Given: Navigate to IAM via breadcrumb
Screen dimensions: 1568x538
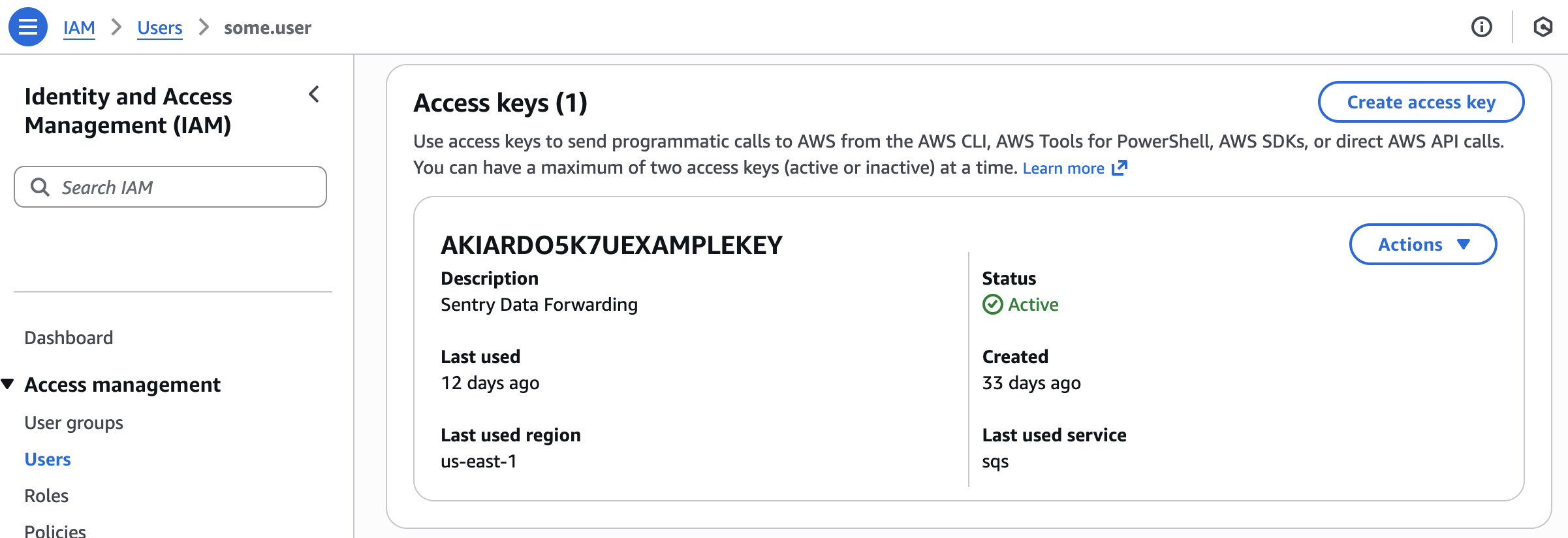Looking at the screenshot, I should (79, 27).
